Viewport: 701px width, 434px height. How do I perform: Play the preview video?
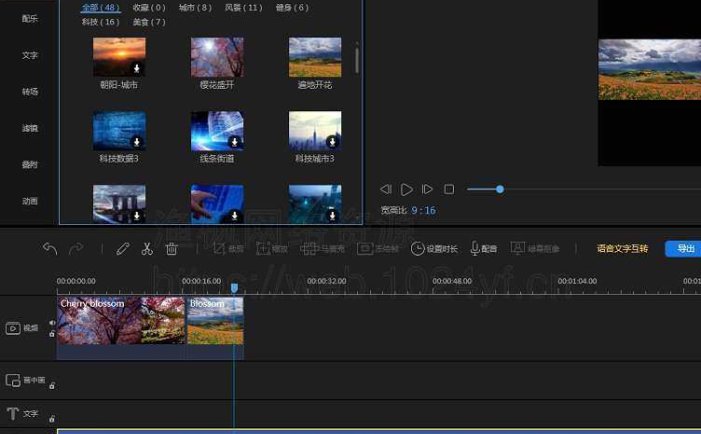[406, 190]
